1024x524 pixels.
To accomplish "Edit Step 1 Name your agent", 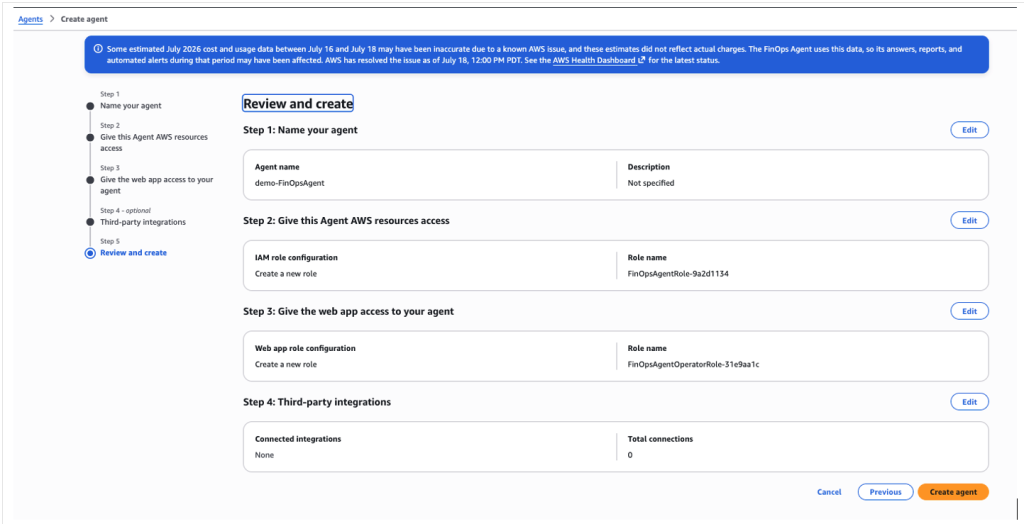I will (x=969, y=130).
